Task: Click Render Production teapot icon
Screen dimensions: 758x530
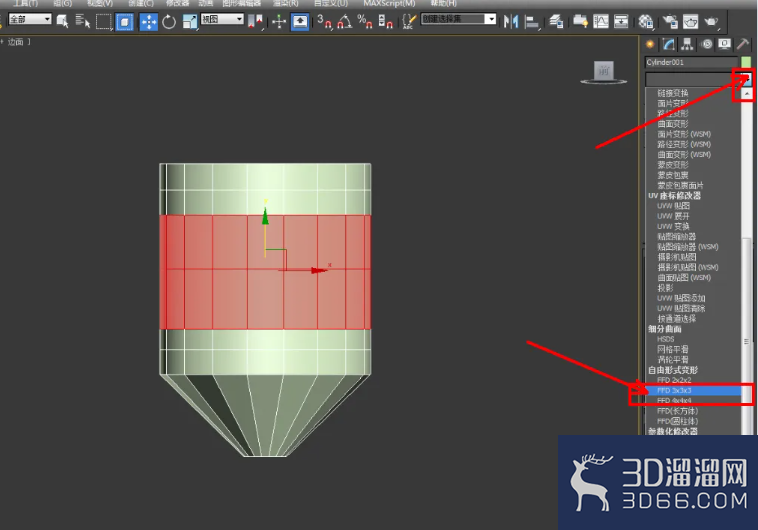Action: [711, 21]
